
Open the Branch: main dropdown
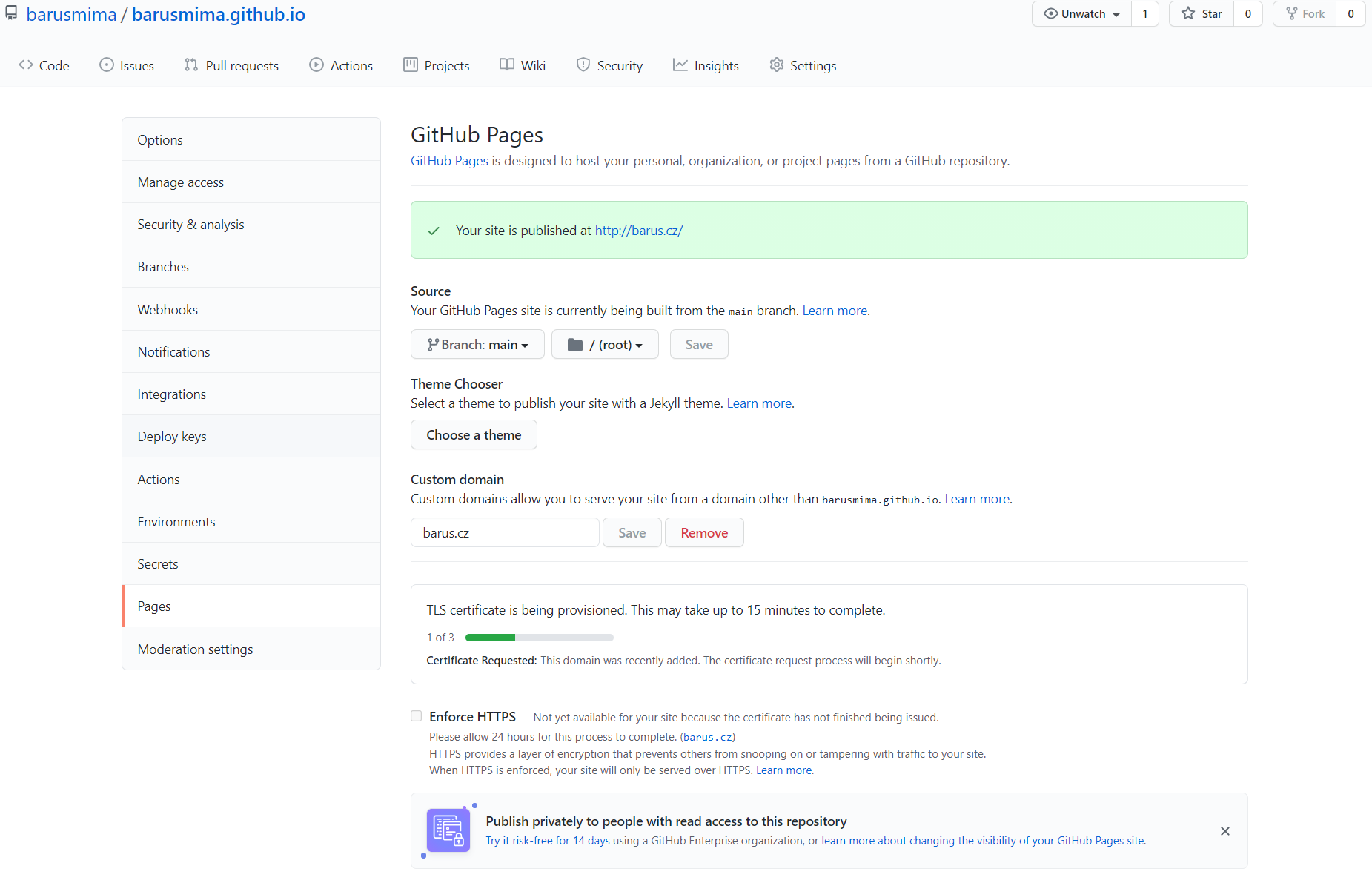[477, 344]
